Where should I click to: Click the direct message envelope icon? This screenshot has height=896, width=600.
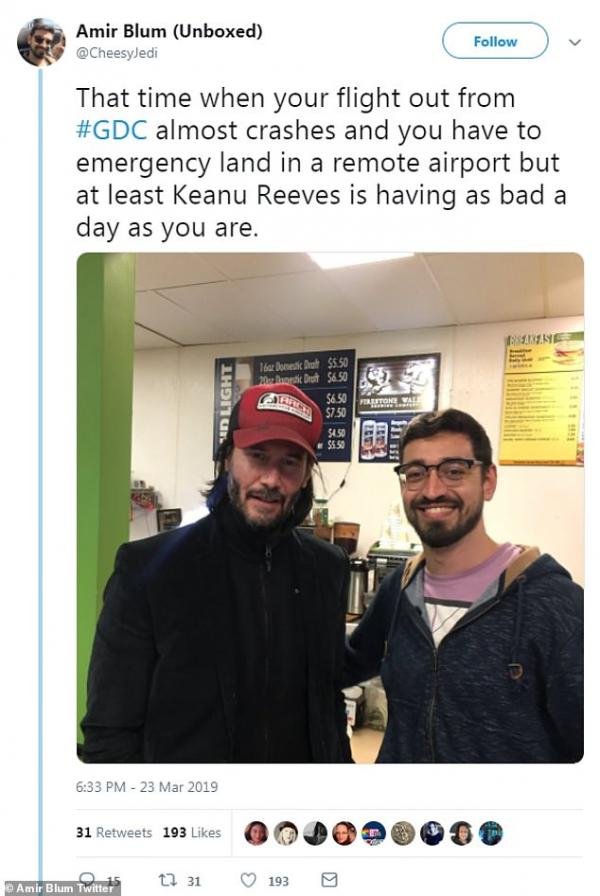pyautogui.click(x=330, y=879)
